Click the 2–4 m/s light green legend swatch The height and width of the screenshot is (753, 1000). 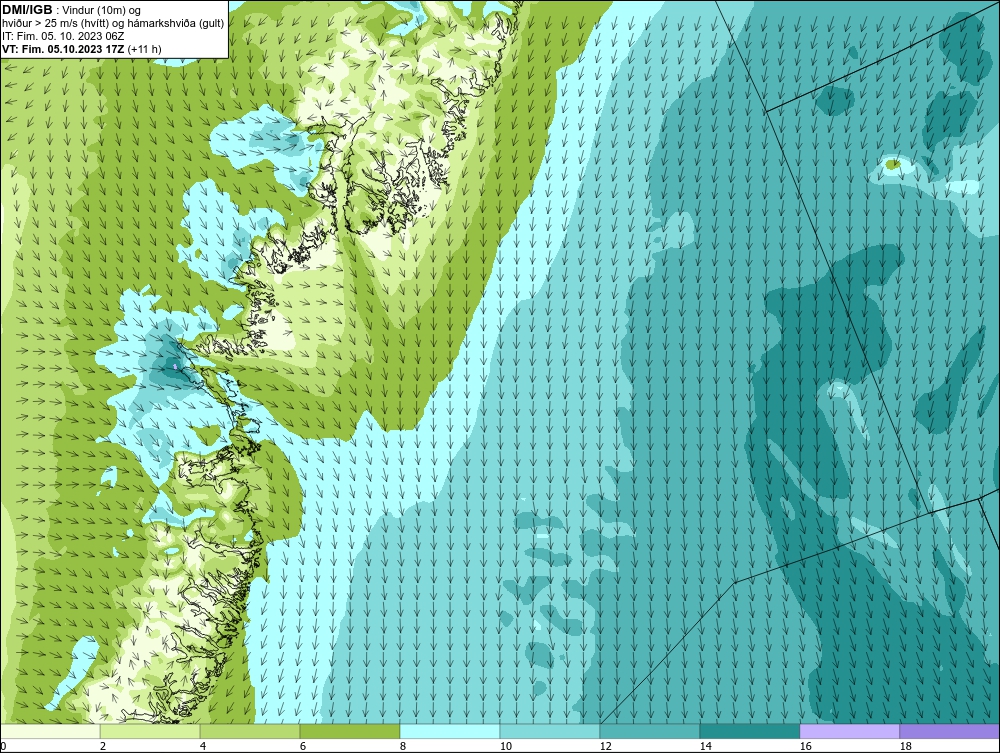point(150,731)
